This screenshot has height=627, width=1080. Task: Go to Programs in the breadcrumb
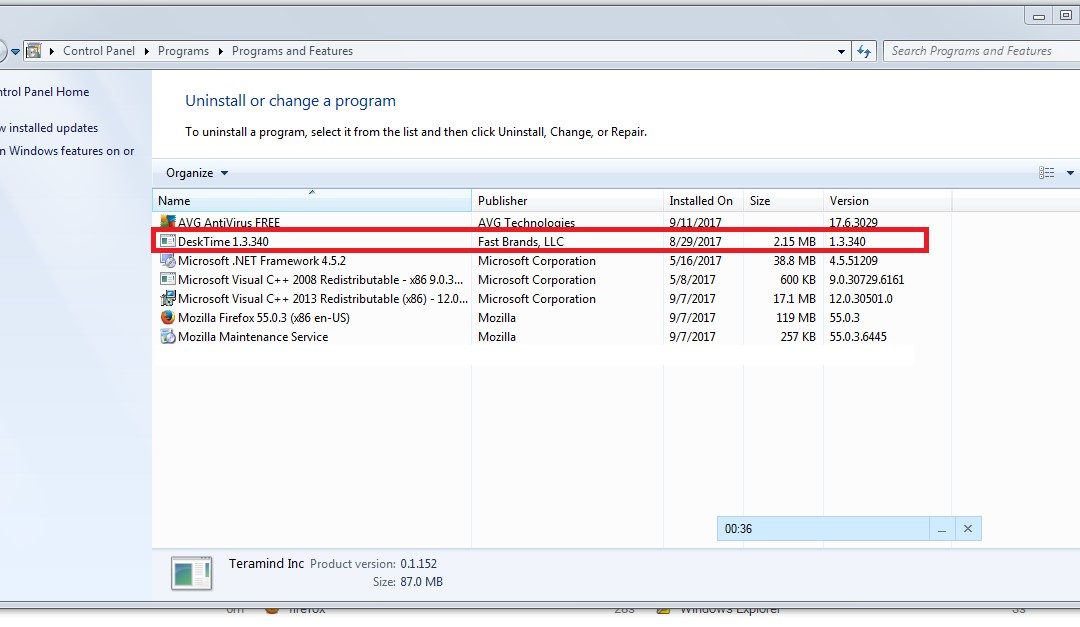(183, 51)
